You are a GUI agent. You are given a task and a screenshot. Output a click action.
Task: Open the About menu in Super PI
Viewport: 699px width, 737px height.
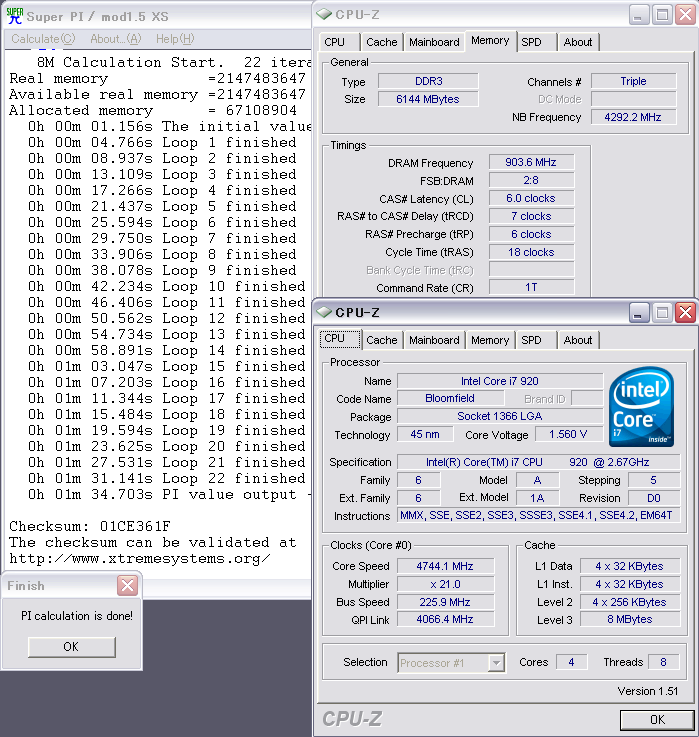(115, 39)
